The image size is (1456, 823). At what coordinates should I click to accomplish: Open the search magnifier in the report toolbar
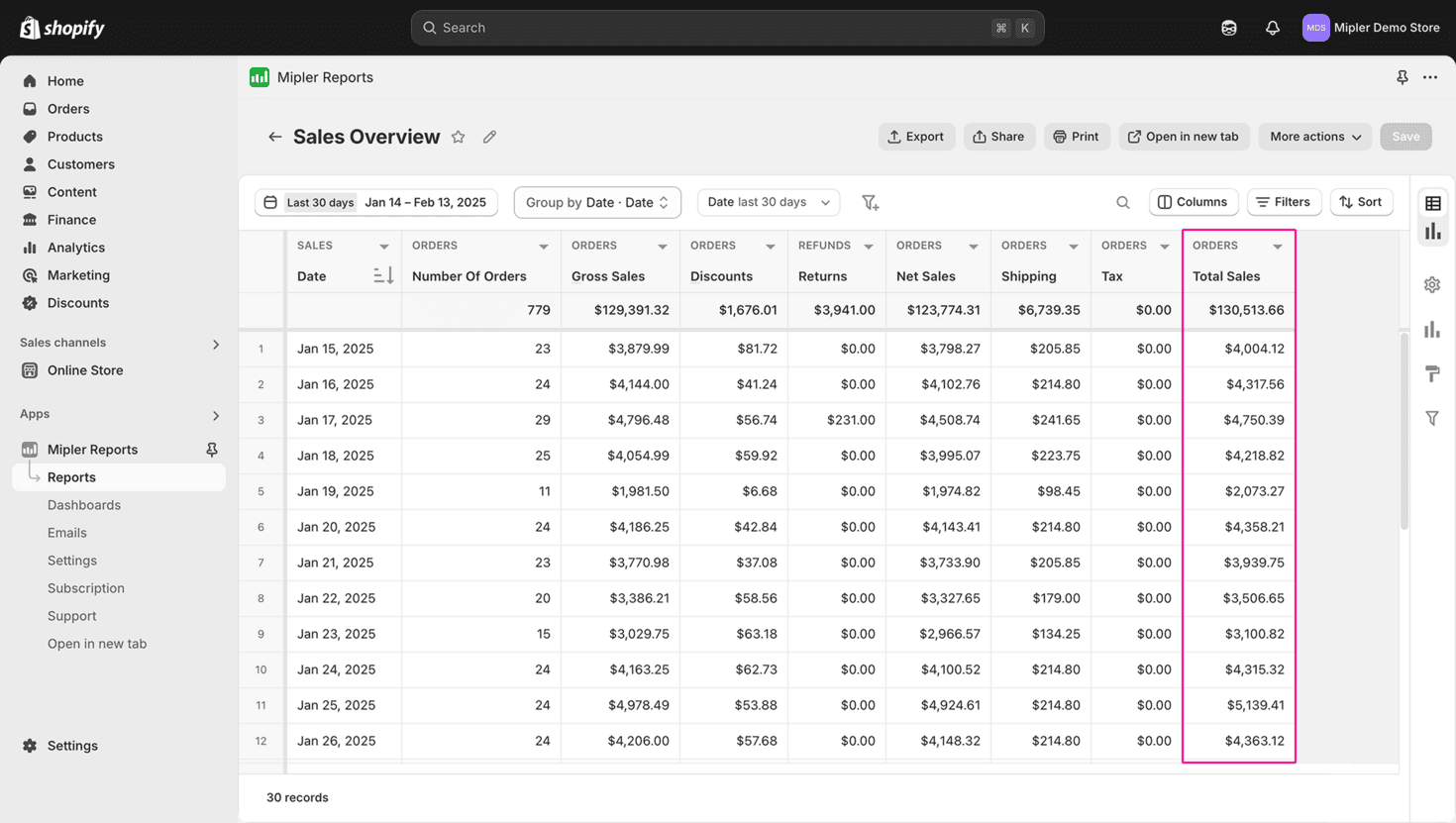(x=1123, y=202)
